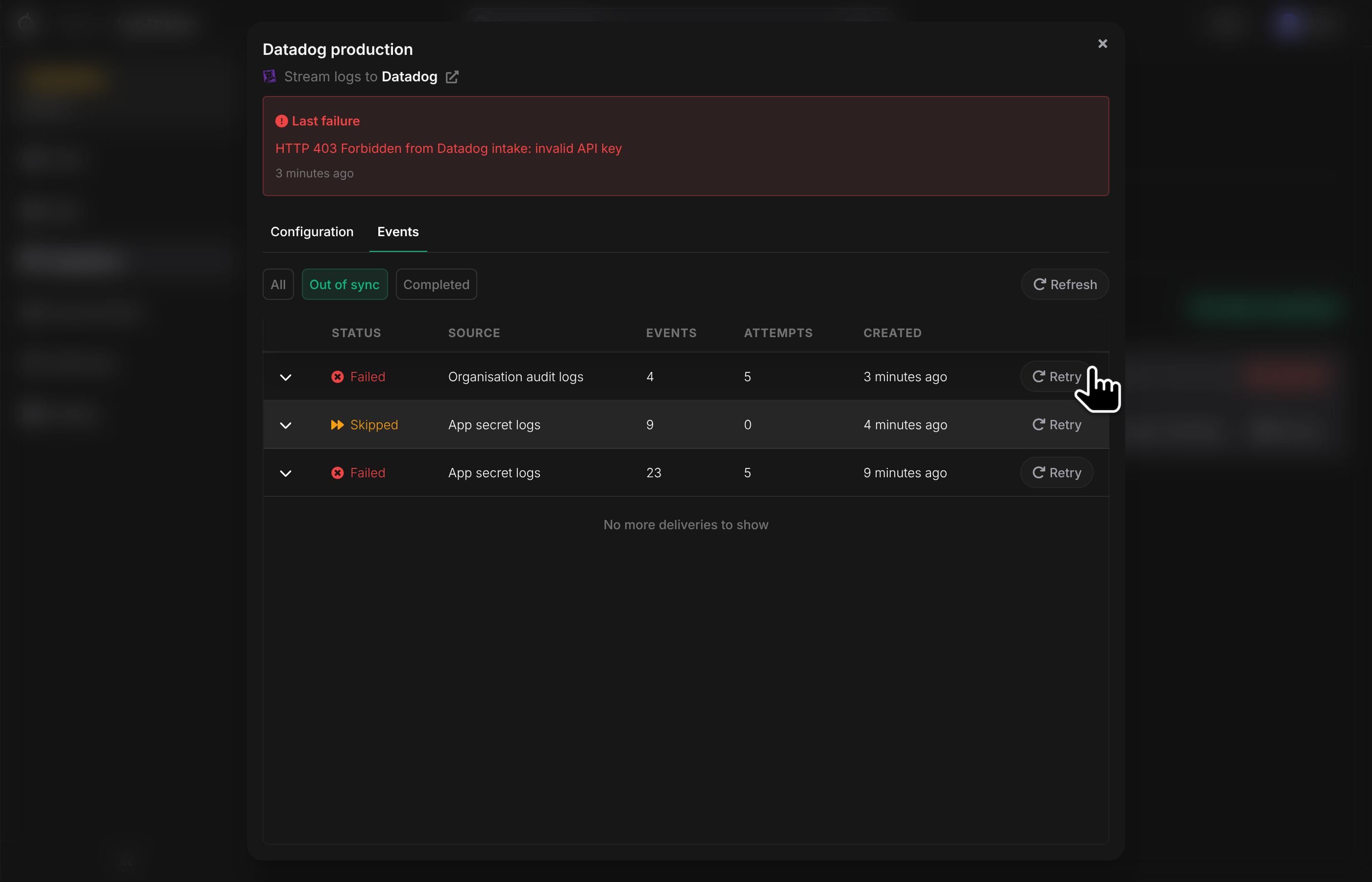
Task: Click the EVENTS column header
Action: pos(671,333)
